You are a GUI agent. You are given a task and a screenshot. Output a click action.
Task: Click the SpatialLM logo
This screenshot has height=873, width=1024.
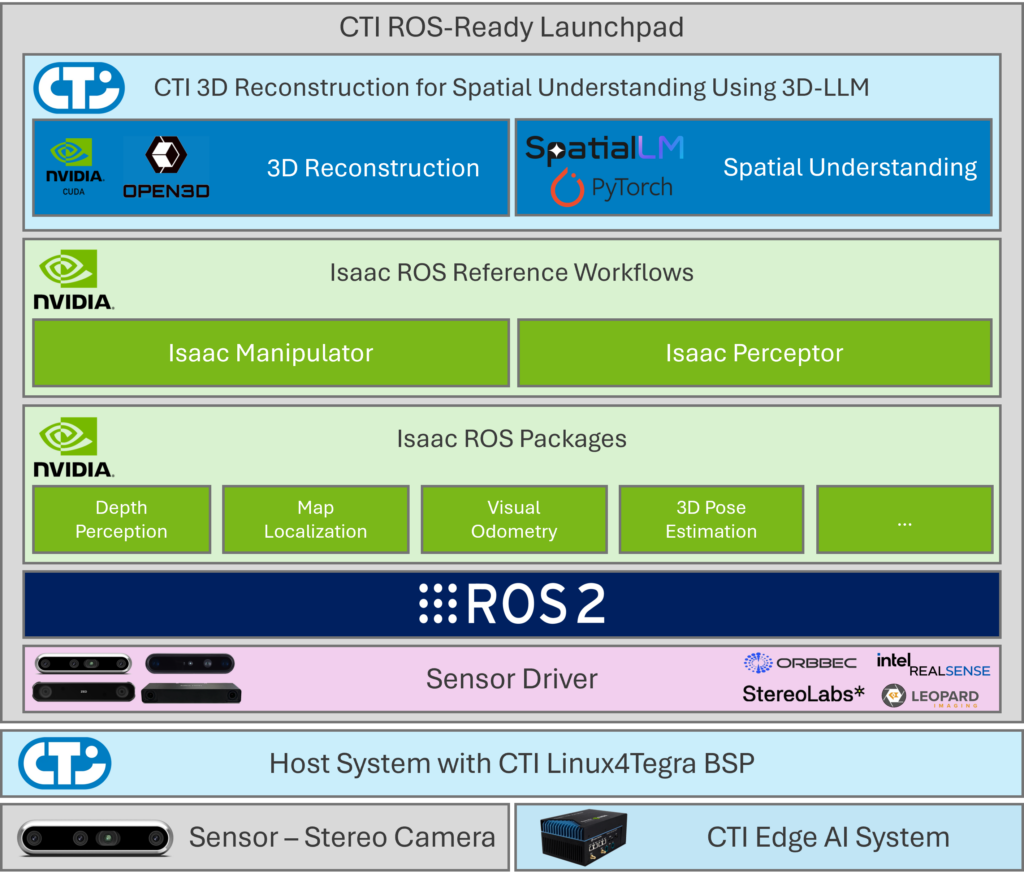(x=605, y=148)
